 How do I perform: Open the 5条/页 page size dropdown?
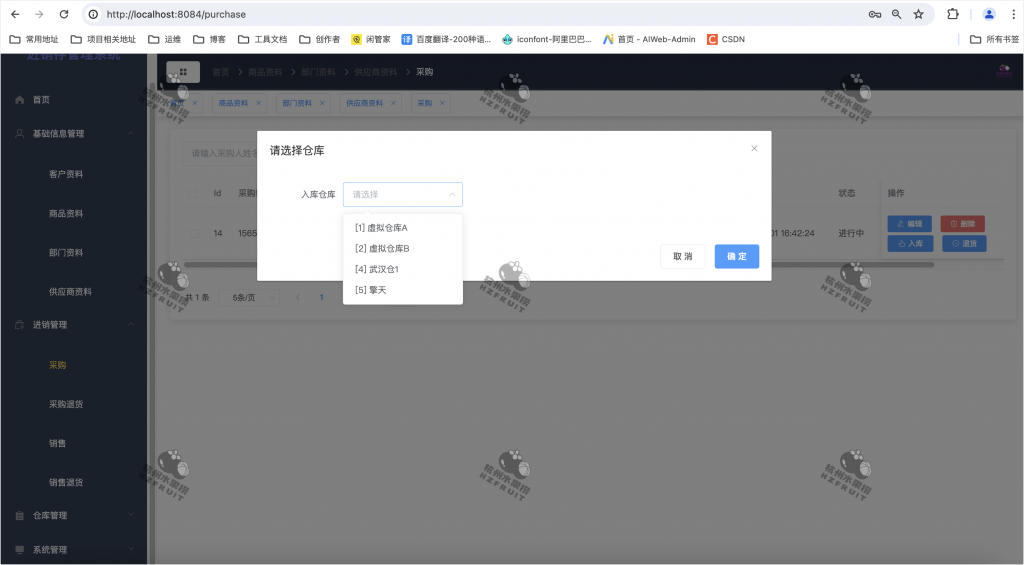pyautogui.click(x=248, y=297)
